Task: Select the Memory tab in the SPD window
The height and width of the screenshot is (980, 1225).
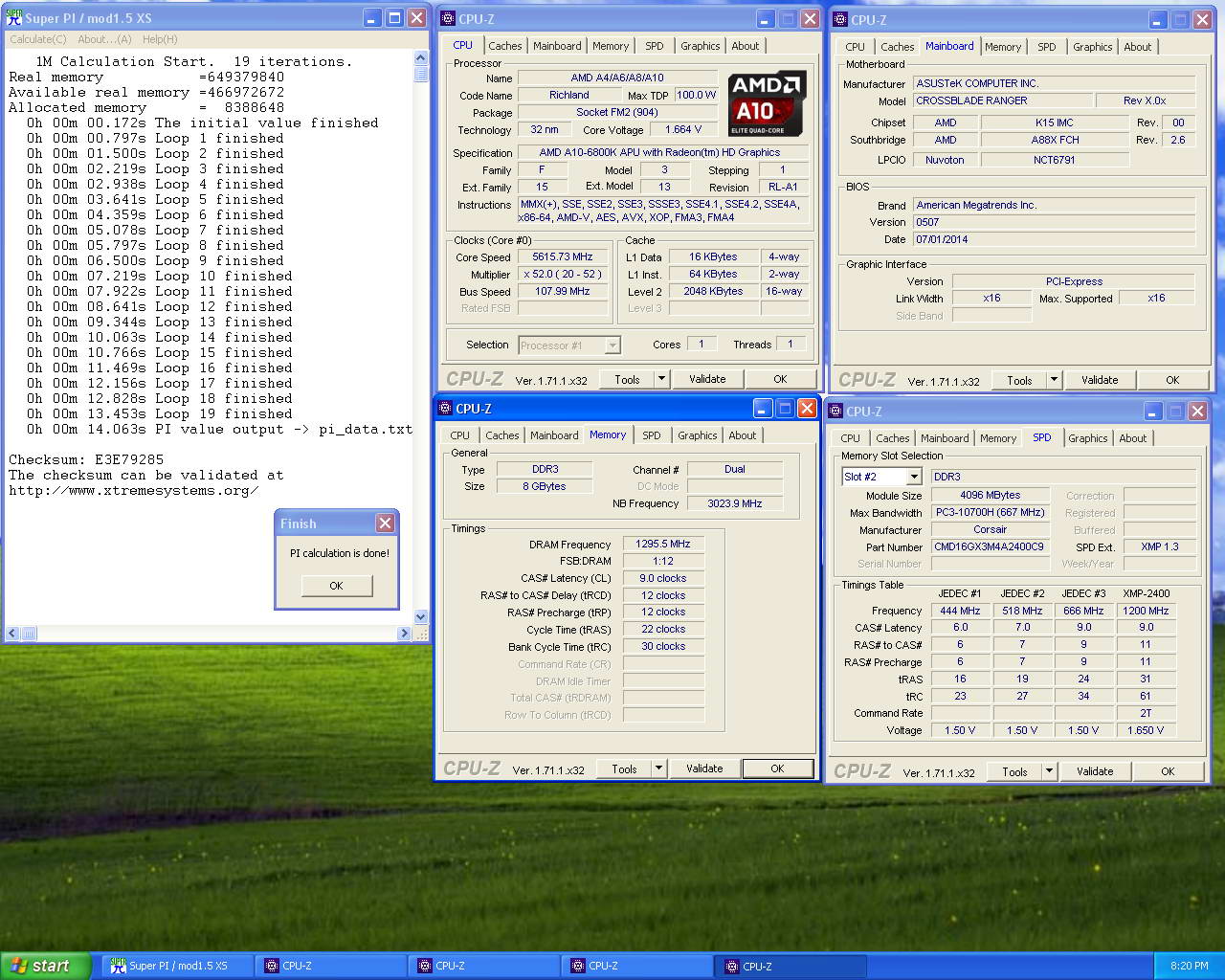Action: click(998, 438)
